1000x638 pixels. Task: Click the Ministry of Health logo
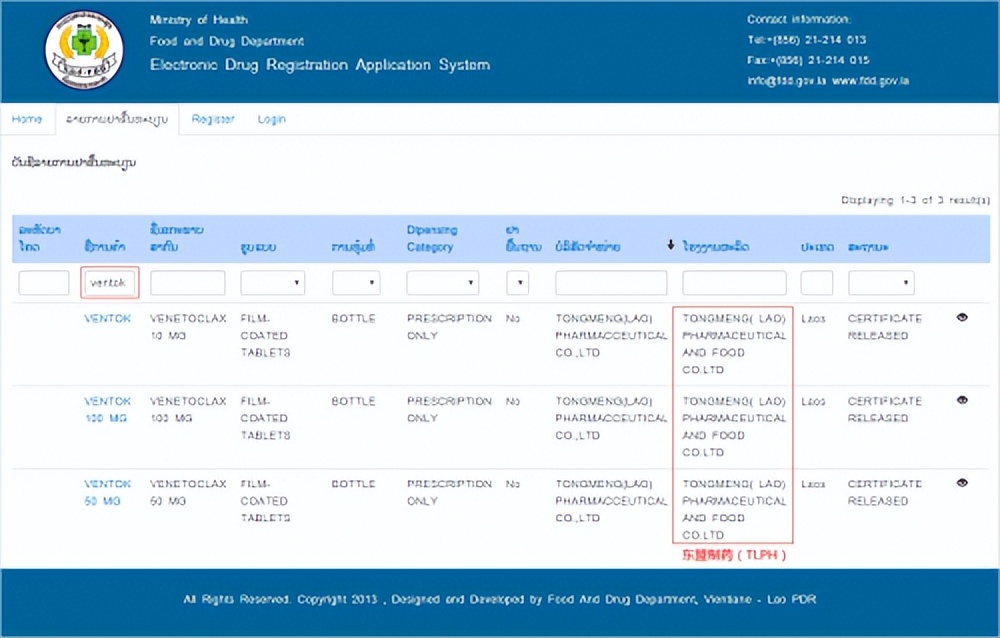click(84, 51)
